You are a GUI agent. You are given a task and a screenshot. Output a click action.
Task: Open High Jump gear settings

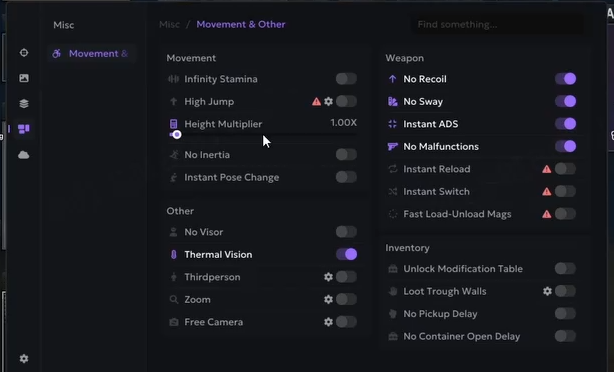(x=329, y=101)
